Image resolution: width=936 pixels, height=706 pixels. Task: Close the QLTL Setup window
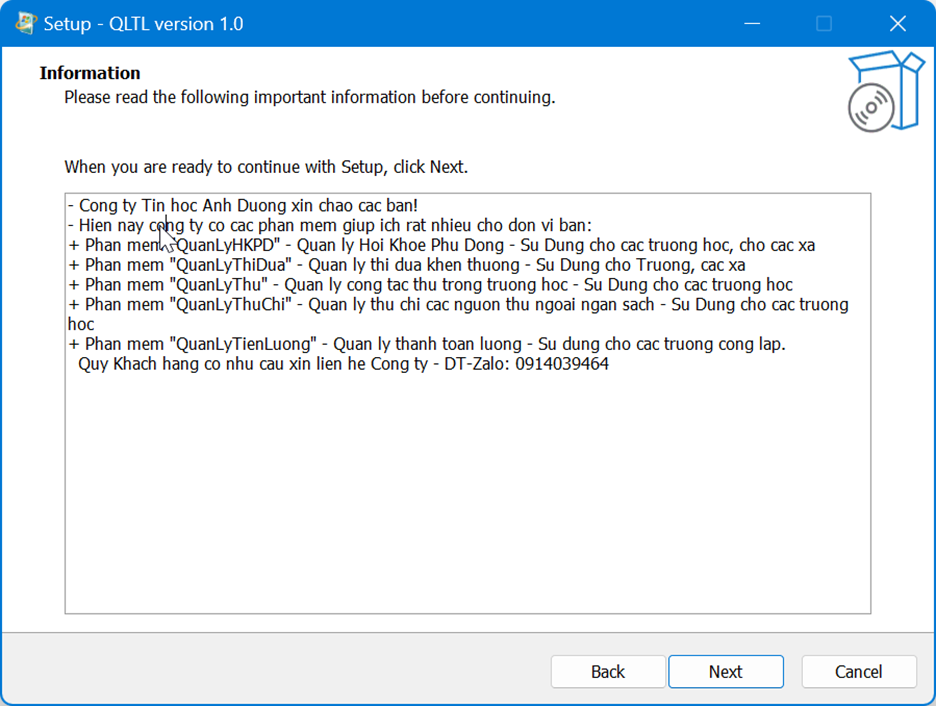(x=897, y=23)
